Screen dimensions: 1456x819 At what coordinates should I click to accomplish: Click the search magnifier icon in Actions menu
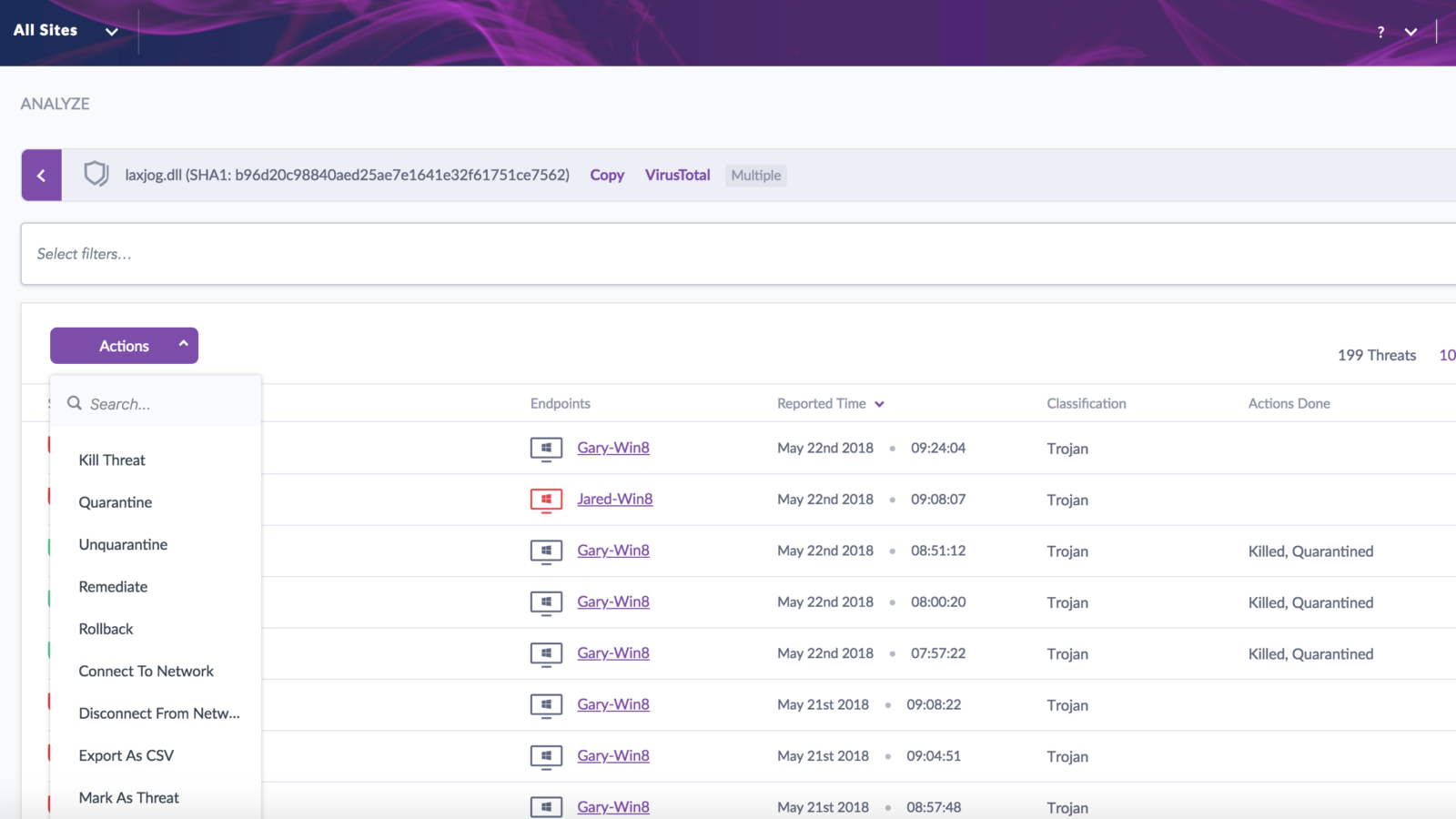pyautogui.click(x=75, y=403)
